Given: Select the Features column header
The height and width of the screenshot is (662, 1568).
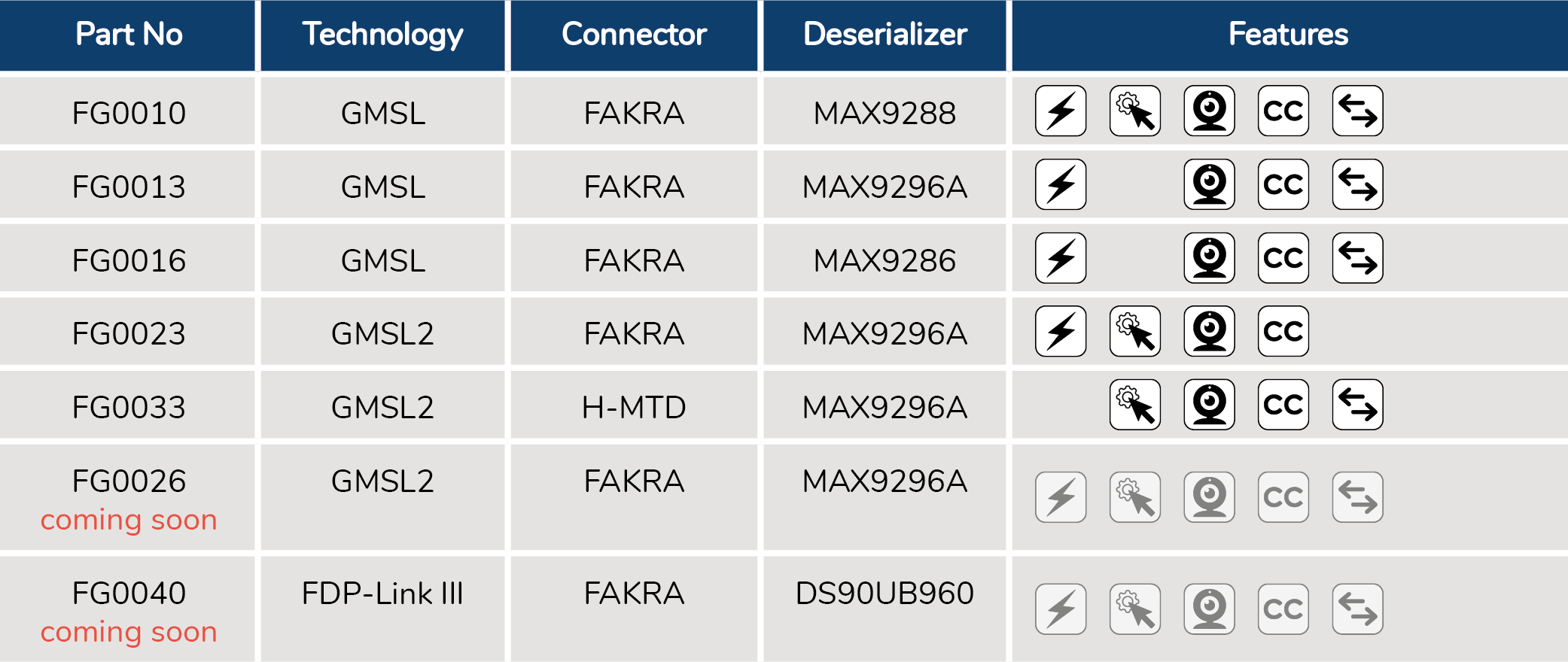Looking at the screenshot, I should 1289,35.
